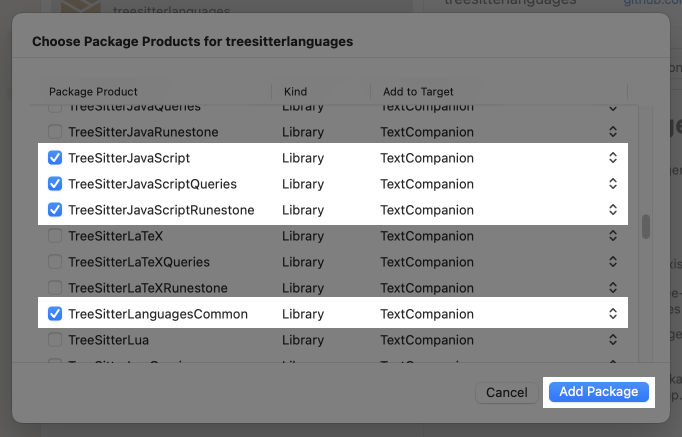
Task: Click the Add Package button
Action: (598, 392)
